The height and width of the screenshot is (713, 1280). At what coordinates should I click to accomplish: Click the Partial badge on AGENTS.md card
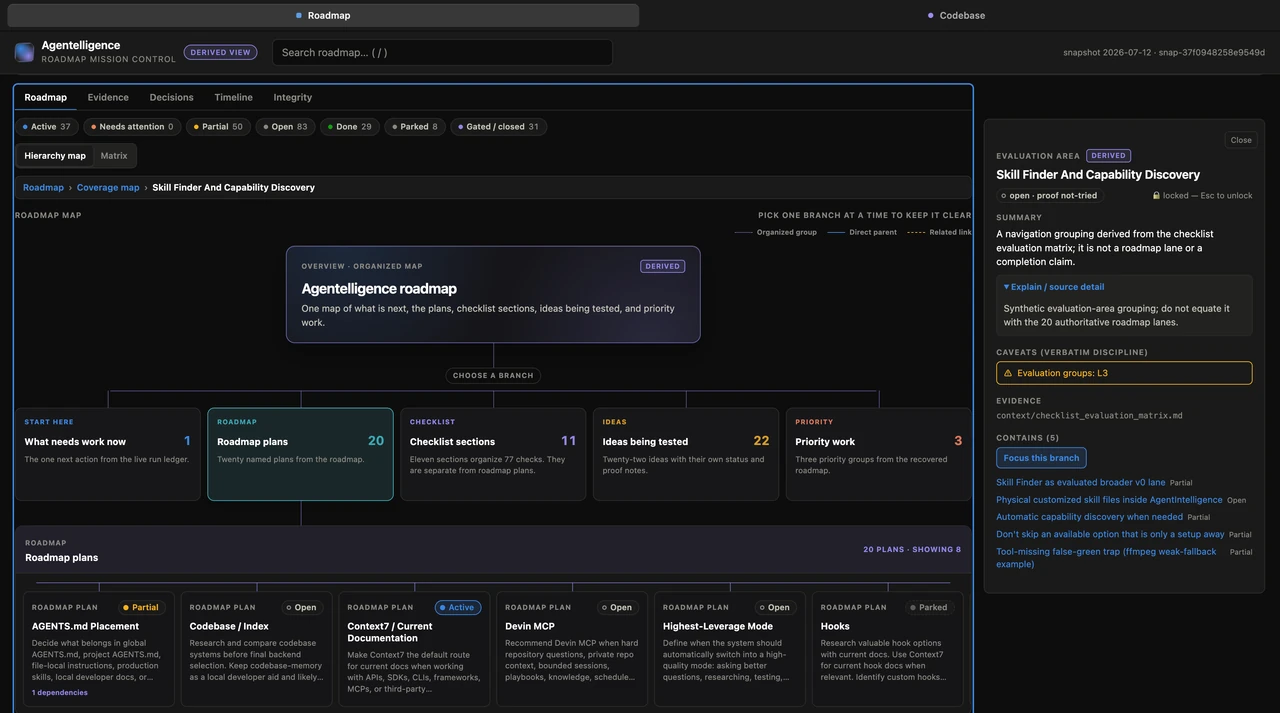click(141, 607)
